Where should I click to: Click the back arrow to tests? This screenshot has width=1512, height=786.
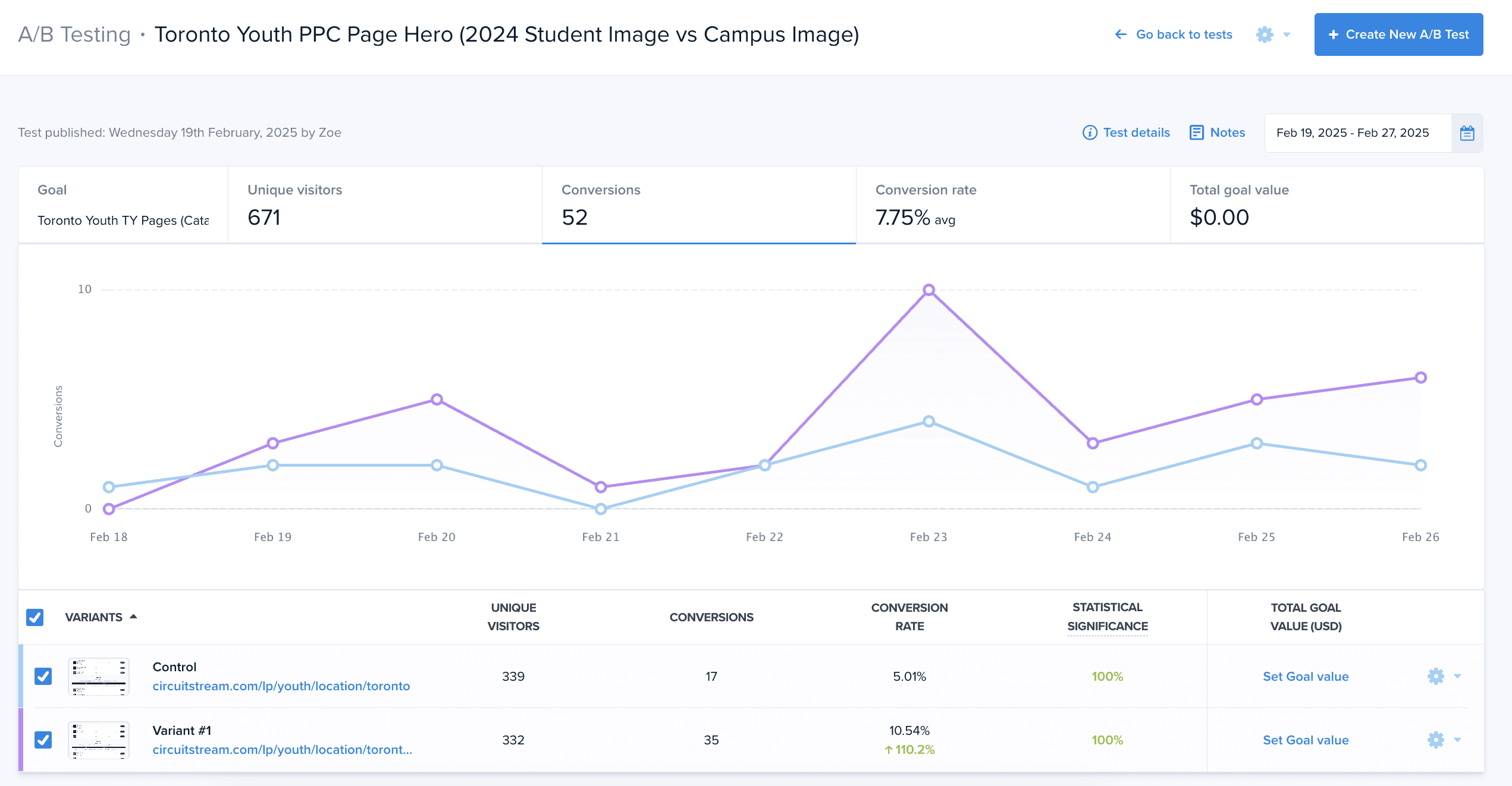coord(1121,34)
